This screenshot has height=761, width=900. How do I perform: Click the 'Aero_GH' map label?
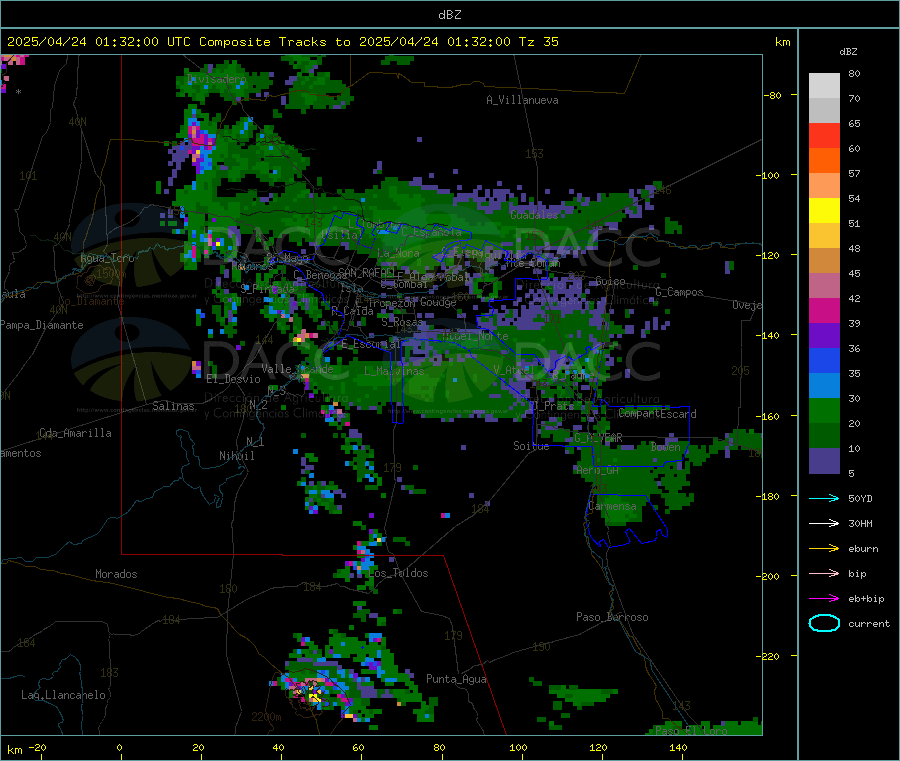click(598, 470)
